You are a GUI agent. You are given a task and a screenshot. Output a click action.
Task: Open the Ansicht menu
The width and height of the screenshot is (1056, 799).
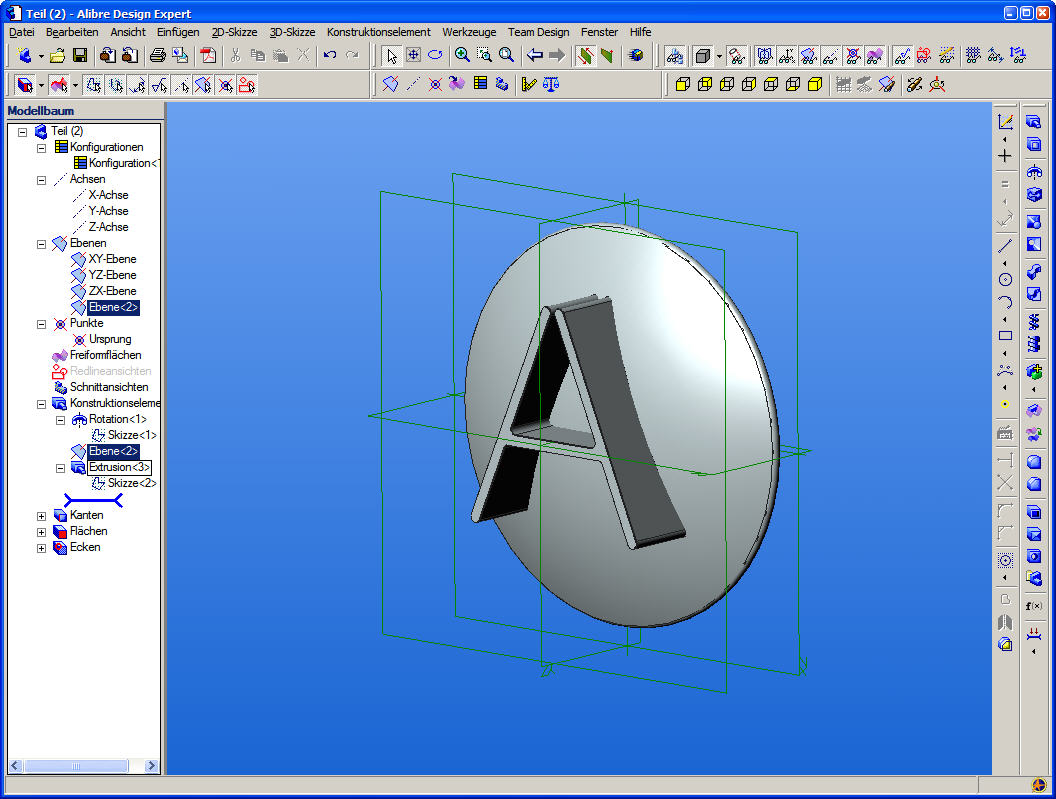128,32
